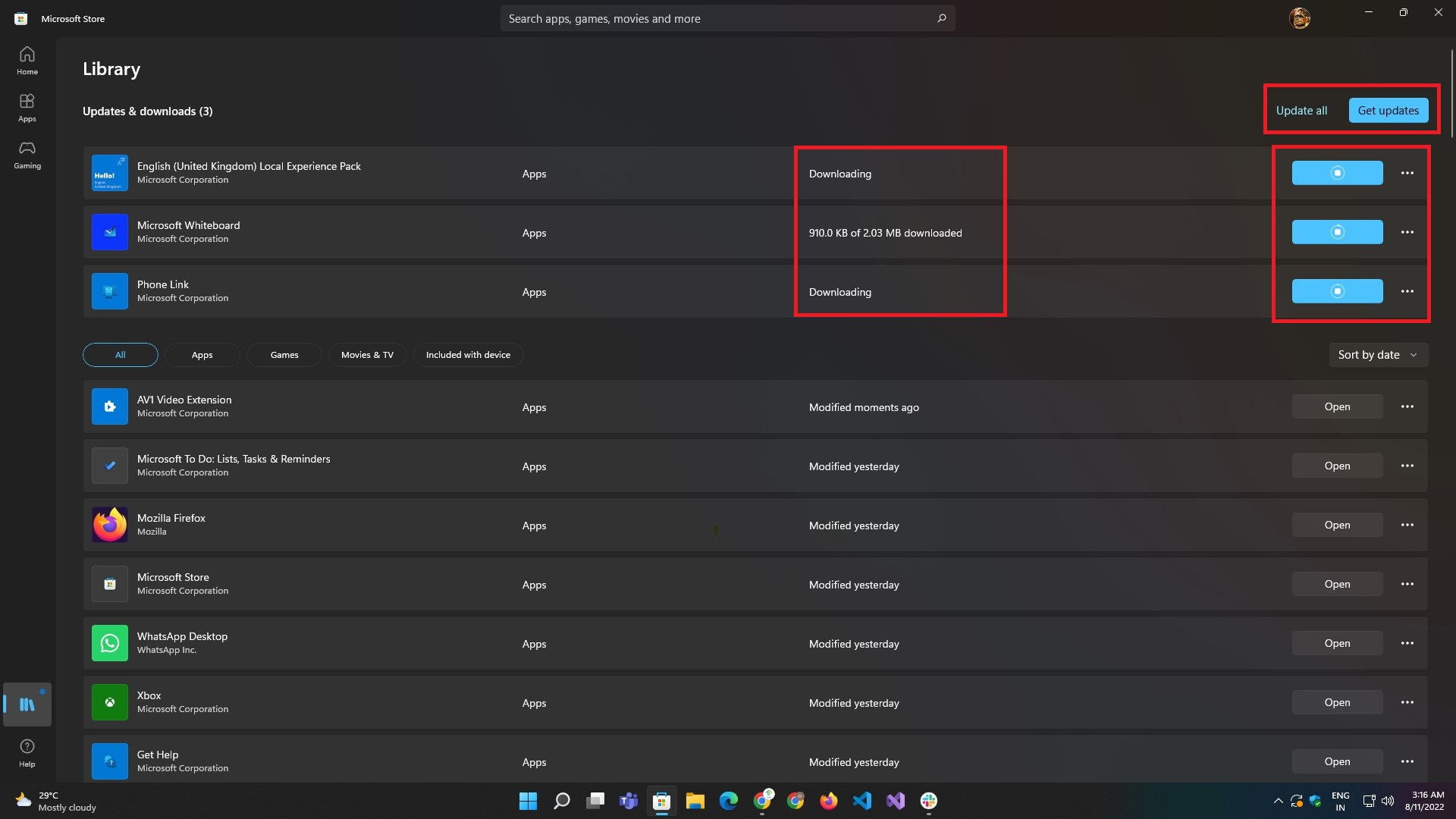Click the Microsoft Whiteboard title text

click(x=188, y=225)
